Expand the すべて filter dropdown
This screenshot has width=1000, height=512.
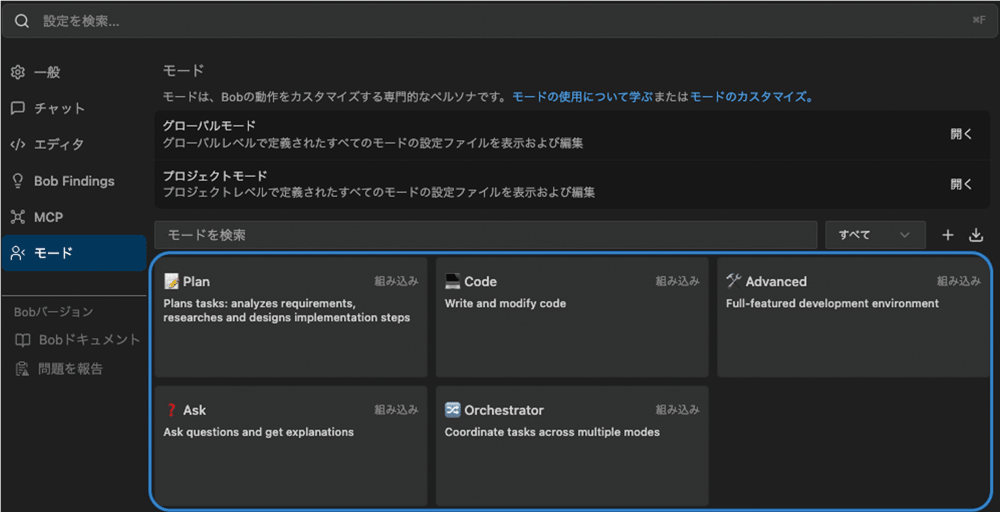(875, 235)
